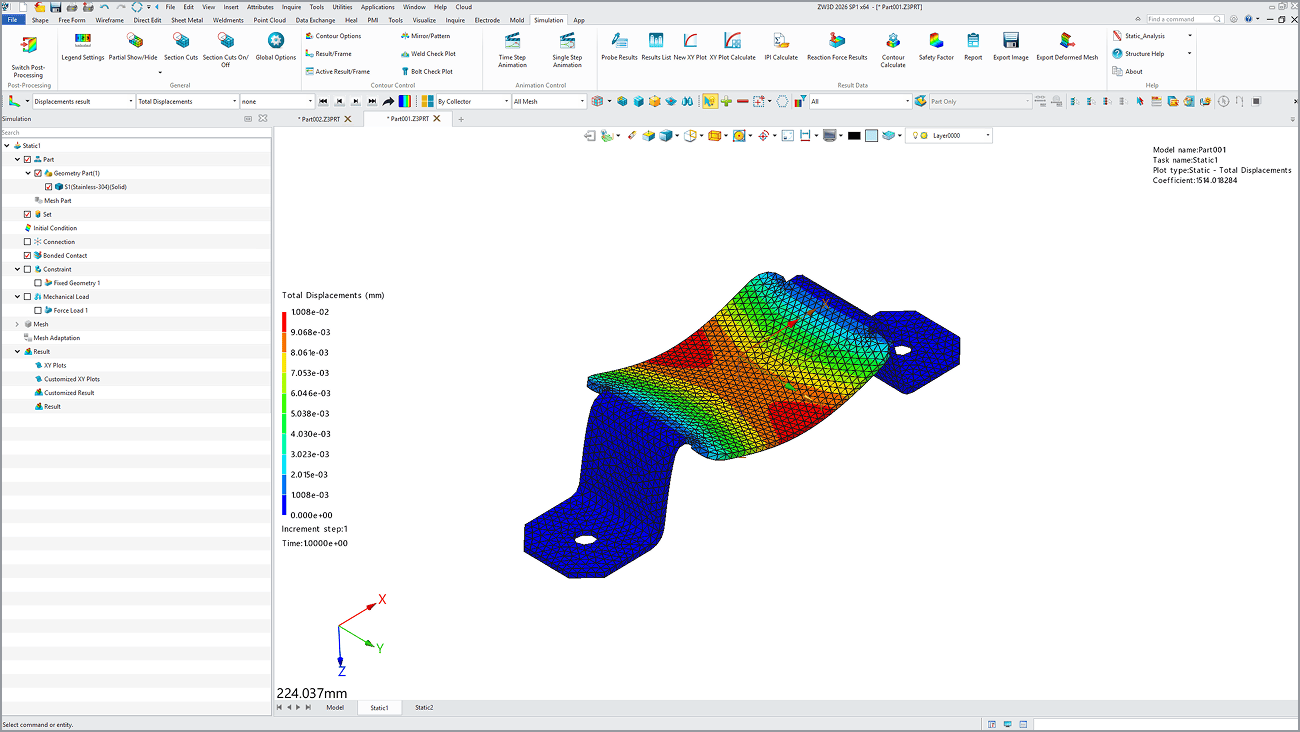Viewport: 1300px width, 732px height.
Task: Enable the Fixed Geometry 1 checkbox
Action: tap(38, 283)
